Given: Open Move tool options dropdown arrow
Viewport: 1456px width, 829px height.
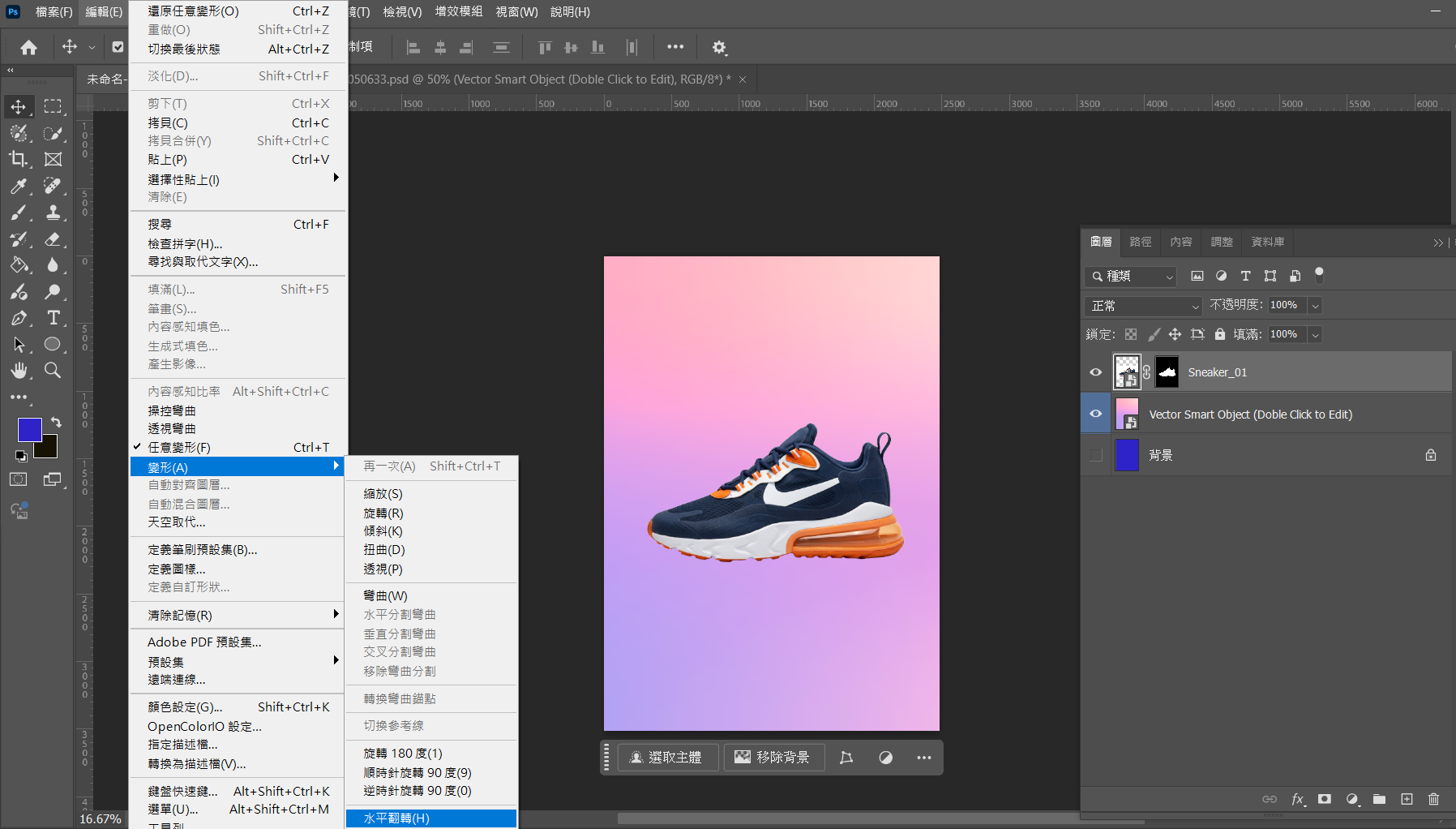Looking at the screenshot, I should 92,47.
